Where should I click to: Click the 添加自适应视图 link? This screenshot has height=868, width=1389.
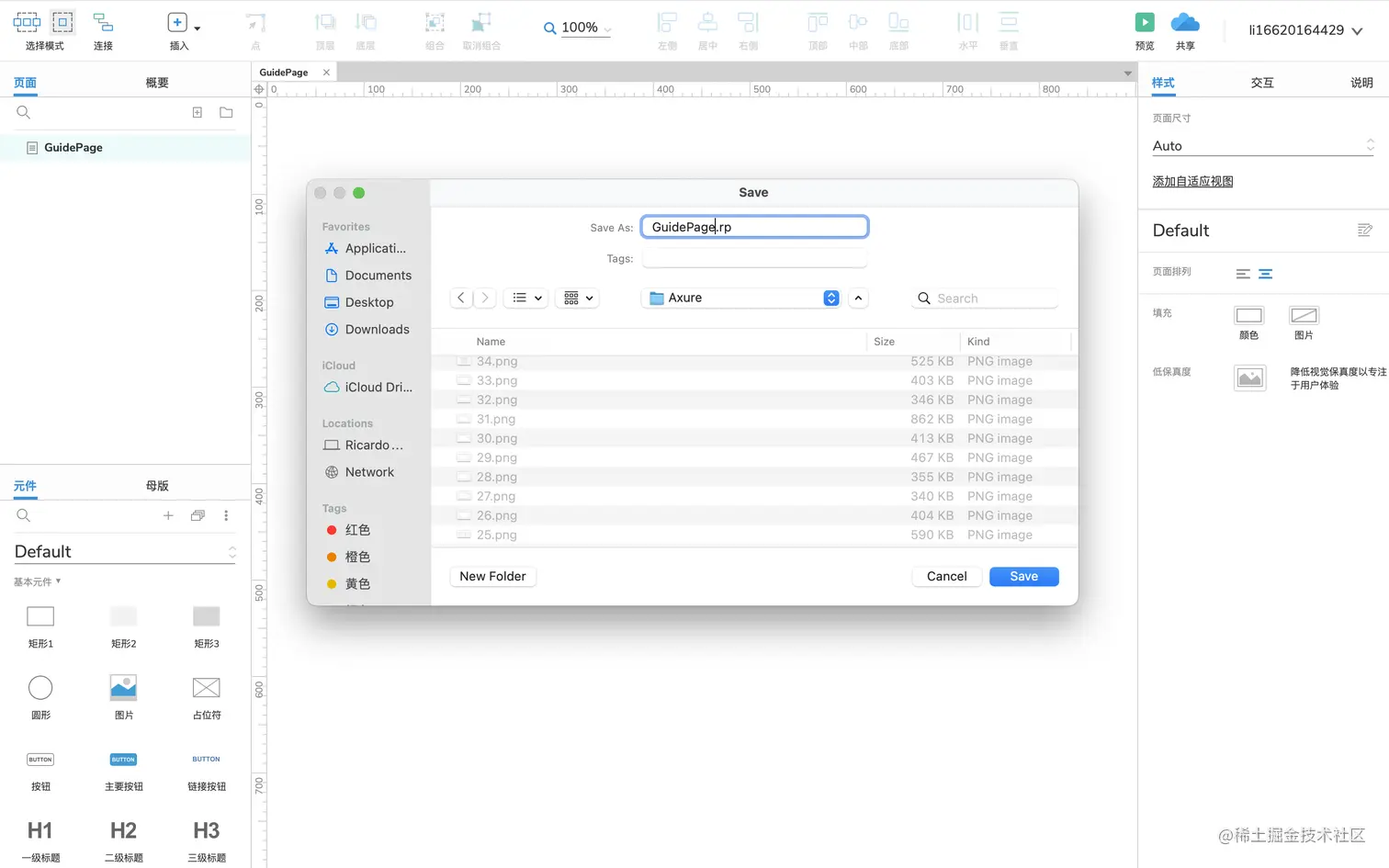coord(1192,181)
